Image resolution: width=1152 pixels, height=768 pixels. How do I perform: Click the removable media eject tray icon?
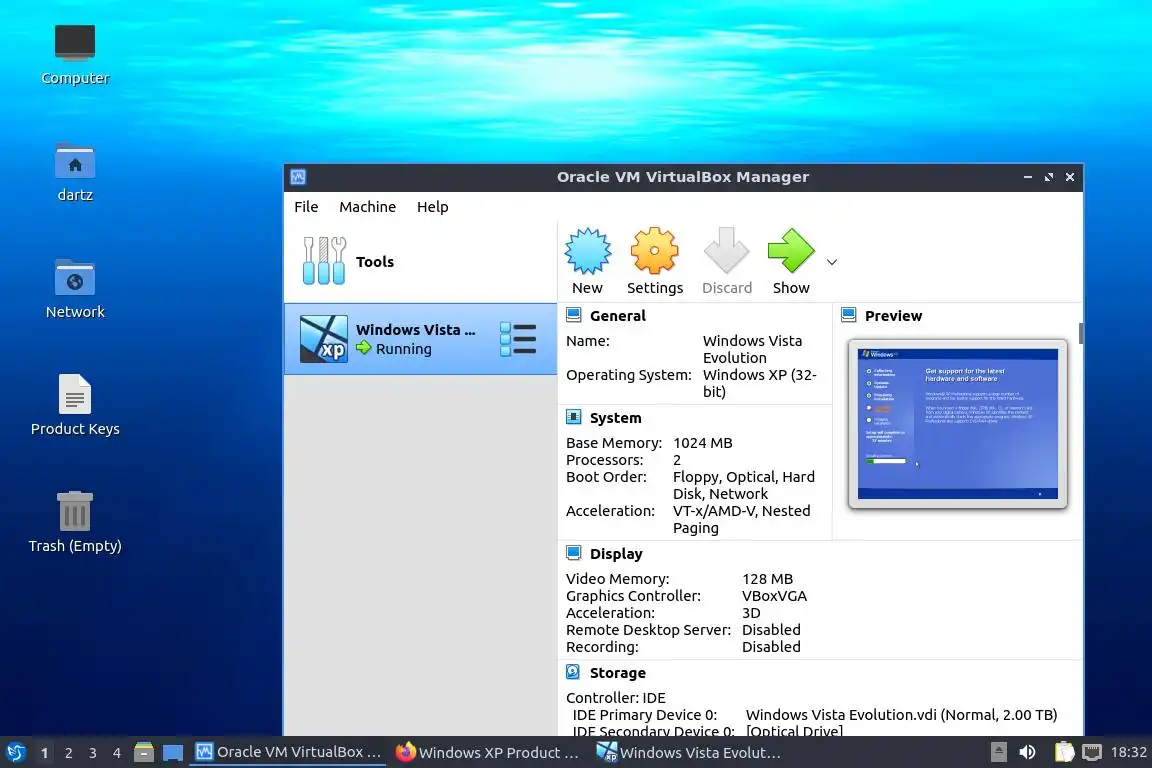(998, 752)
